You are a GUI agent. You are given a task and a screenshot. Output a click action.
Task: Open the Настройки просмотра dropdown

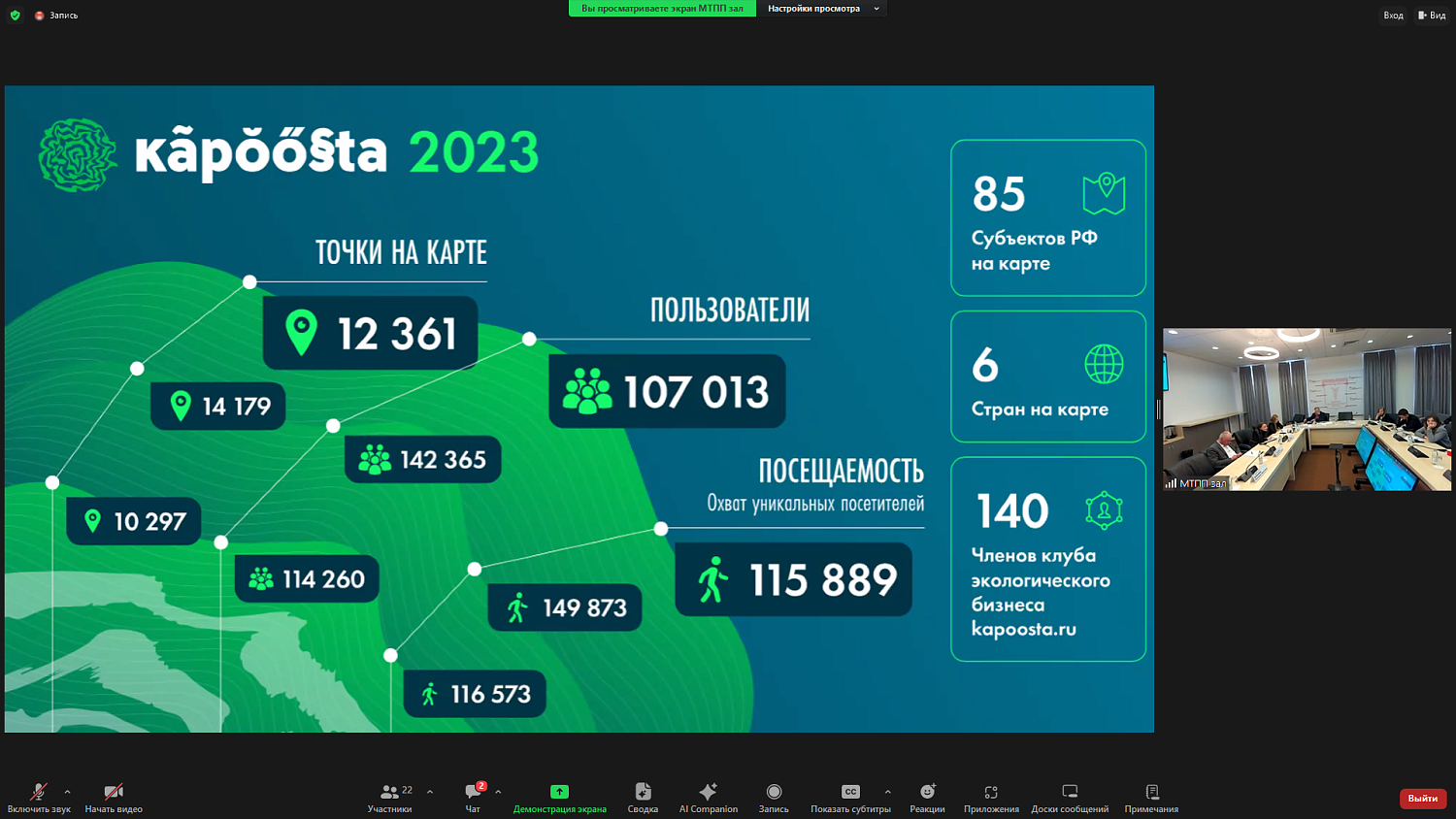coord(822,9)
